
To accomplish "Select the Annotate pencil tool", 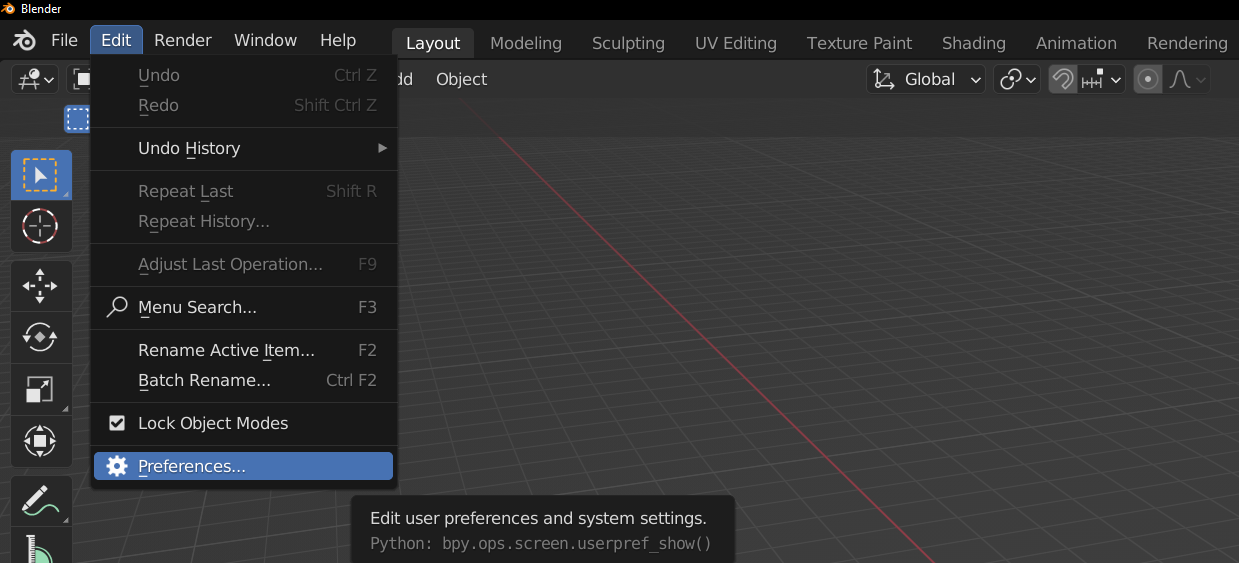I will point(41,501).
